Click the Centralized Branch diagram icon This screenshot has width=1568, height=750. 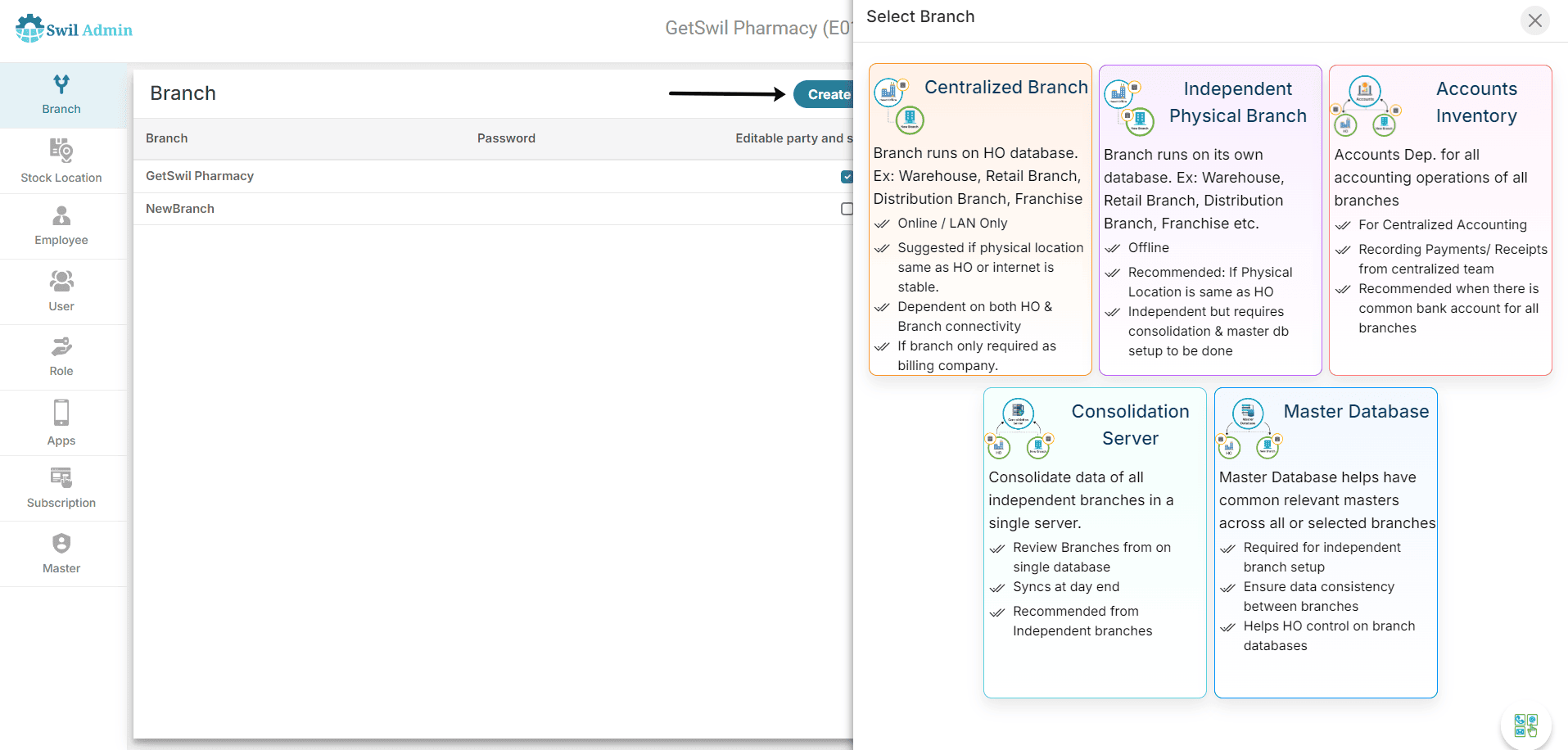click(899, 105)
